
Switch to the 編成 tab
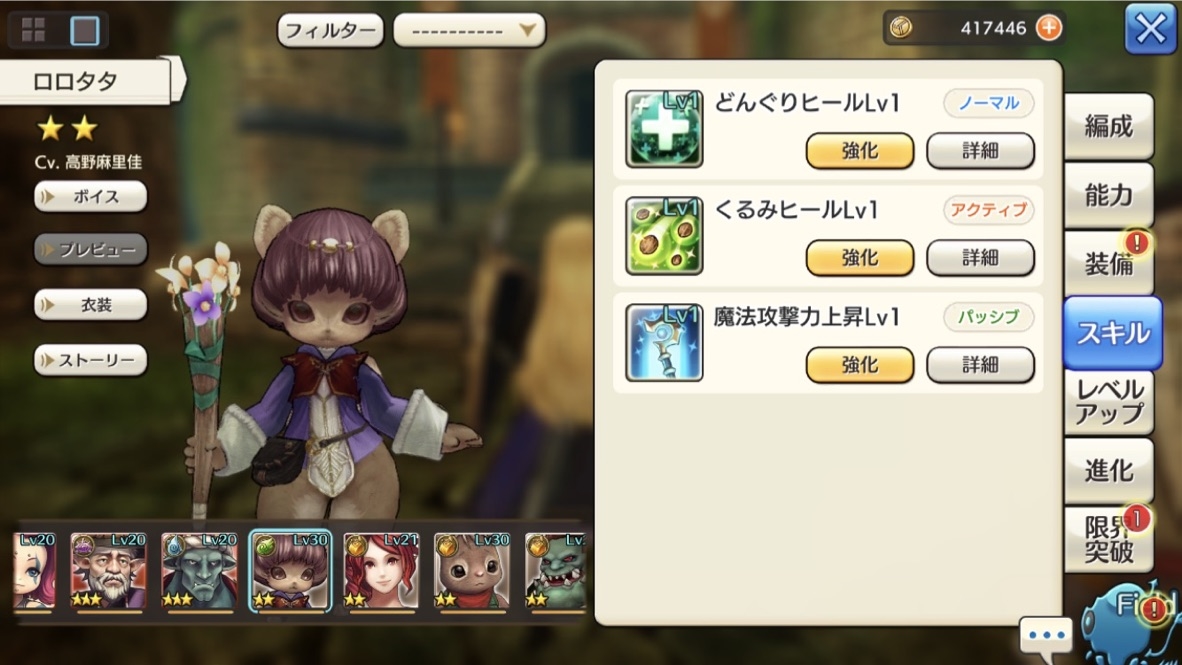[x=1109, y=127]
